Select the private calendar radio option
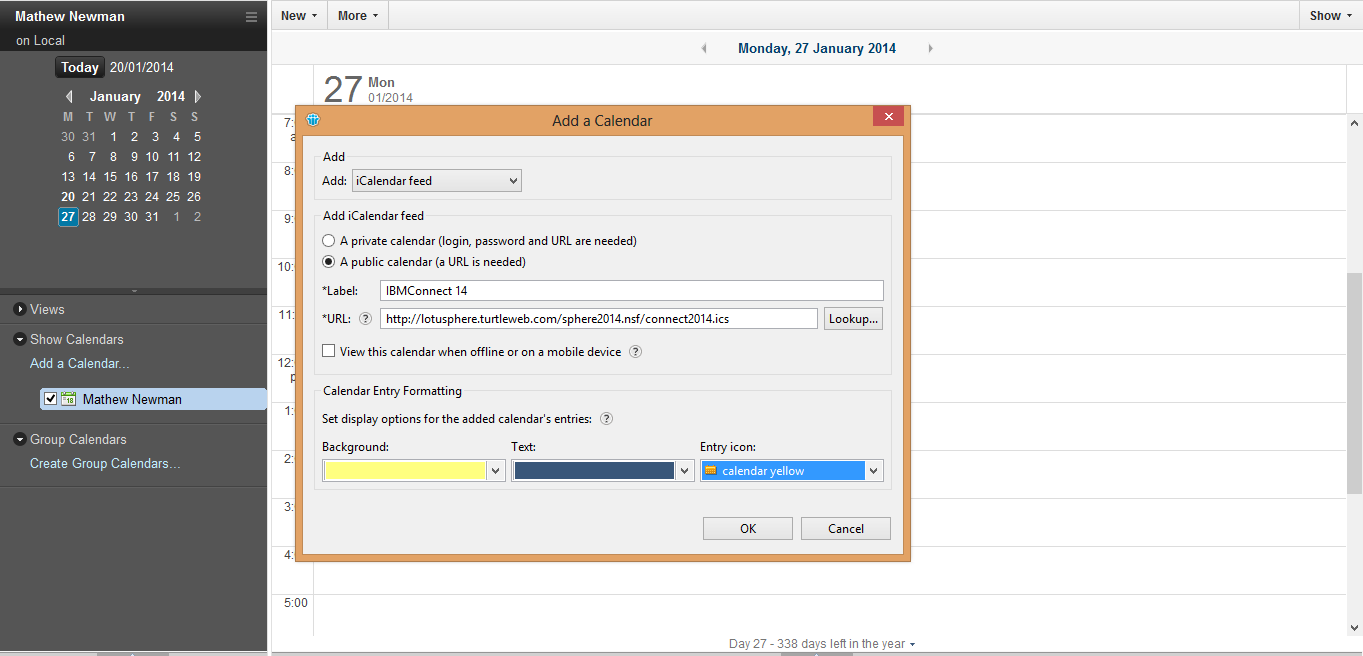This screenshot has height=656, width=1363. 329,241
